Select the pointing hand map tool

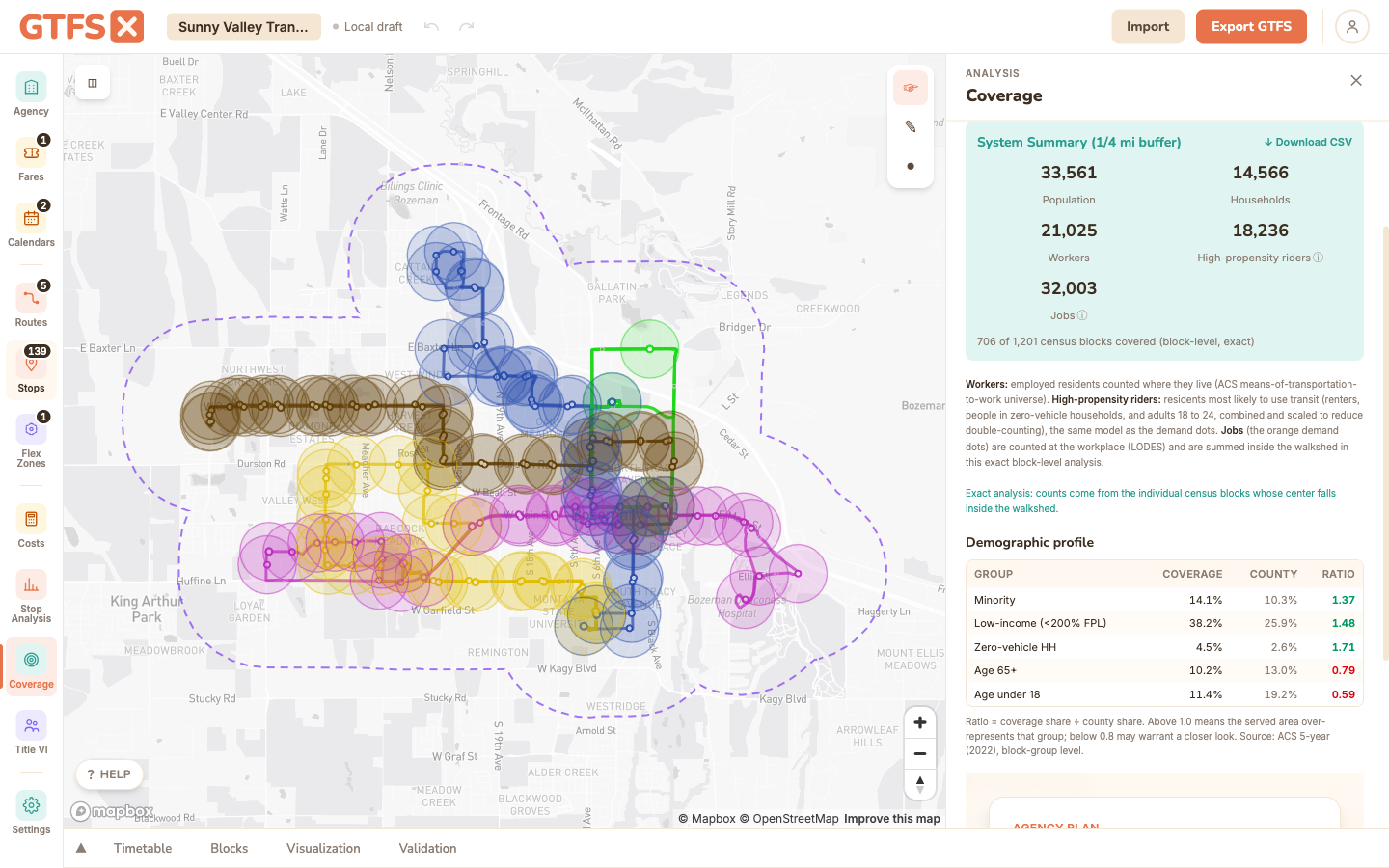coord(910,88)
